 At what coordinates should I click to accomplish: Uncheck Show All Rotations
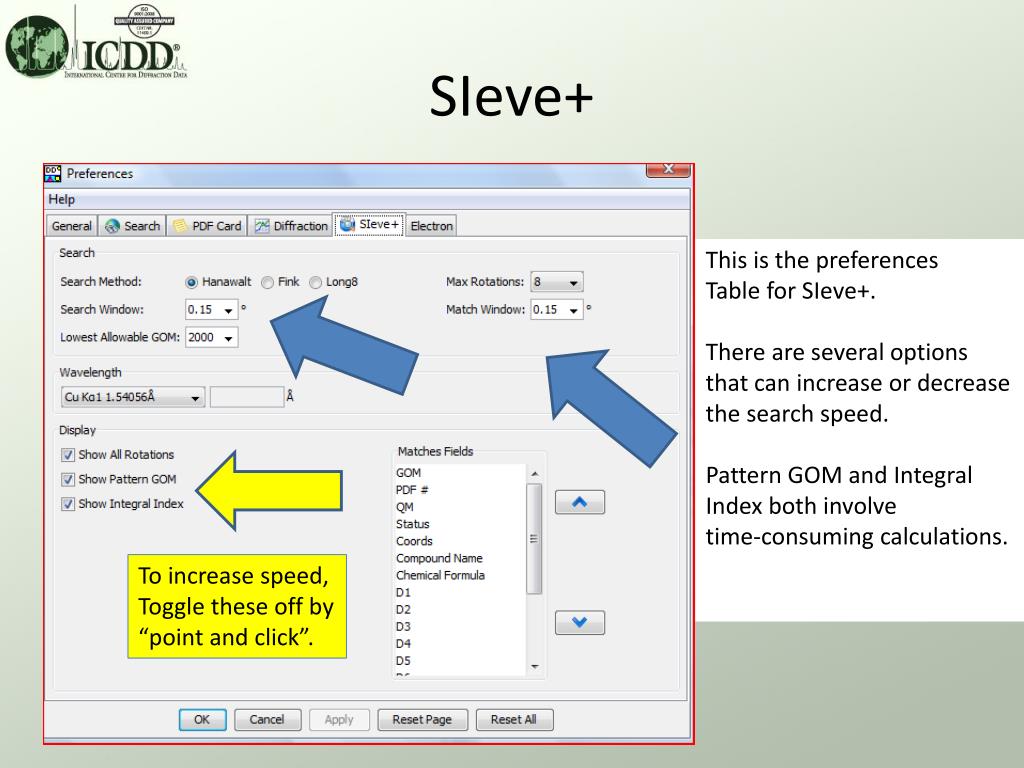tap(69, 455)
